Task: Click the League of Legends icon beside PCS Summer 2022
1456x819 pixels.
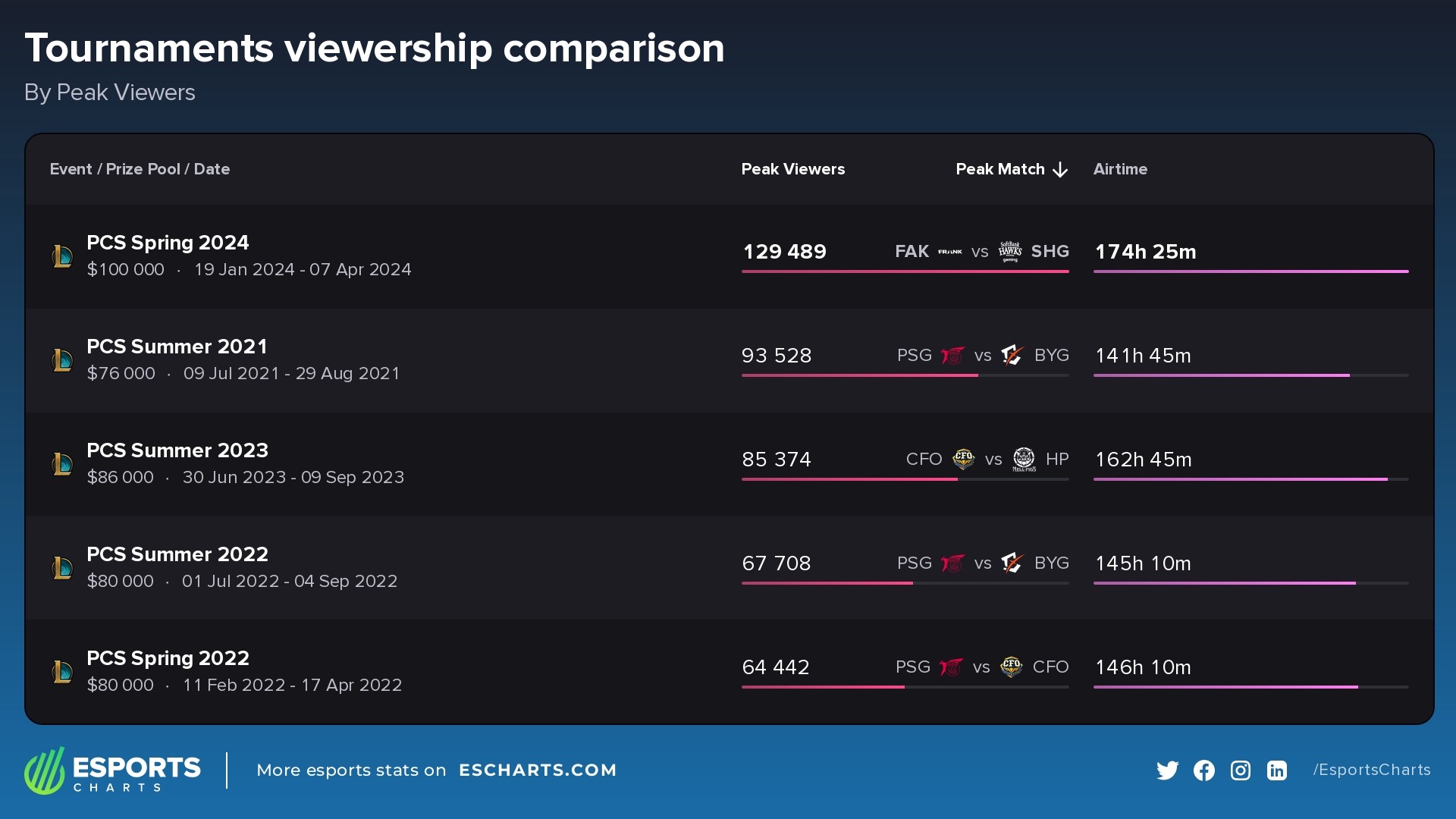Action: pyautogui.click(x=62, y=568)
